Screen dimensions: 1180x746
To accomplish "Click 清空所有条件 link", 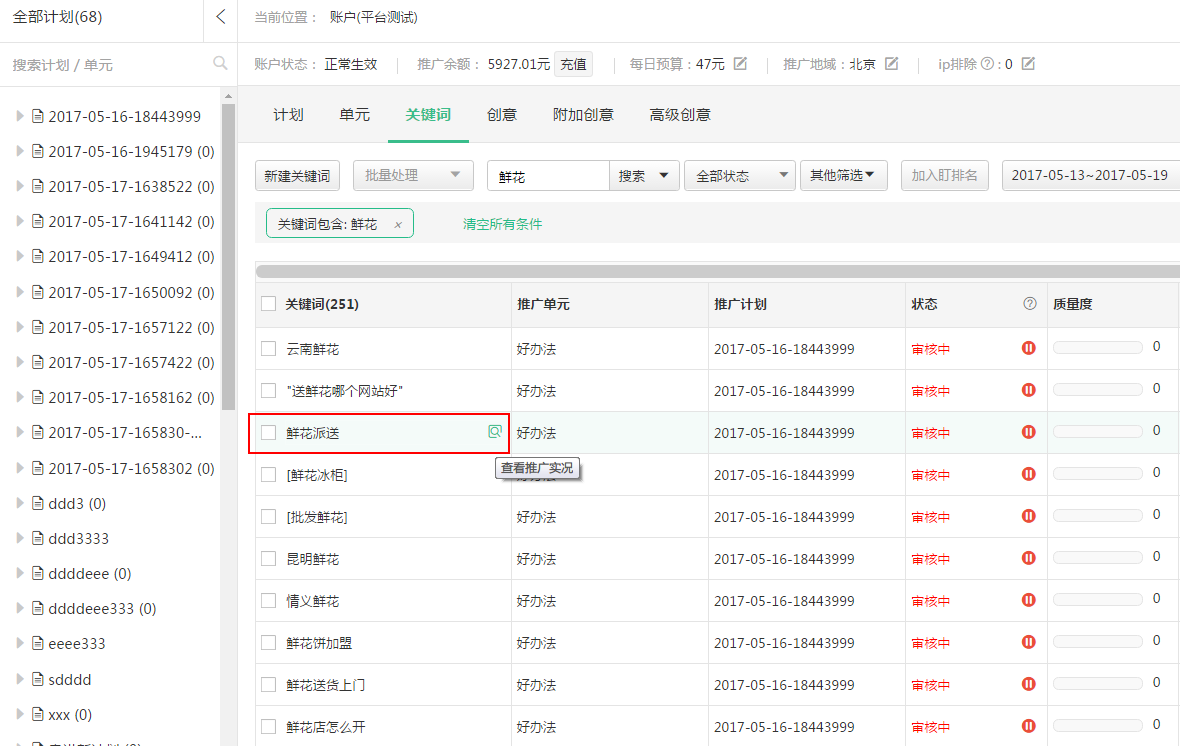I will click(x=502, y=224).
